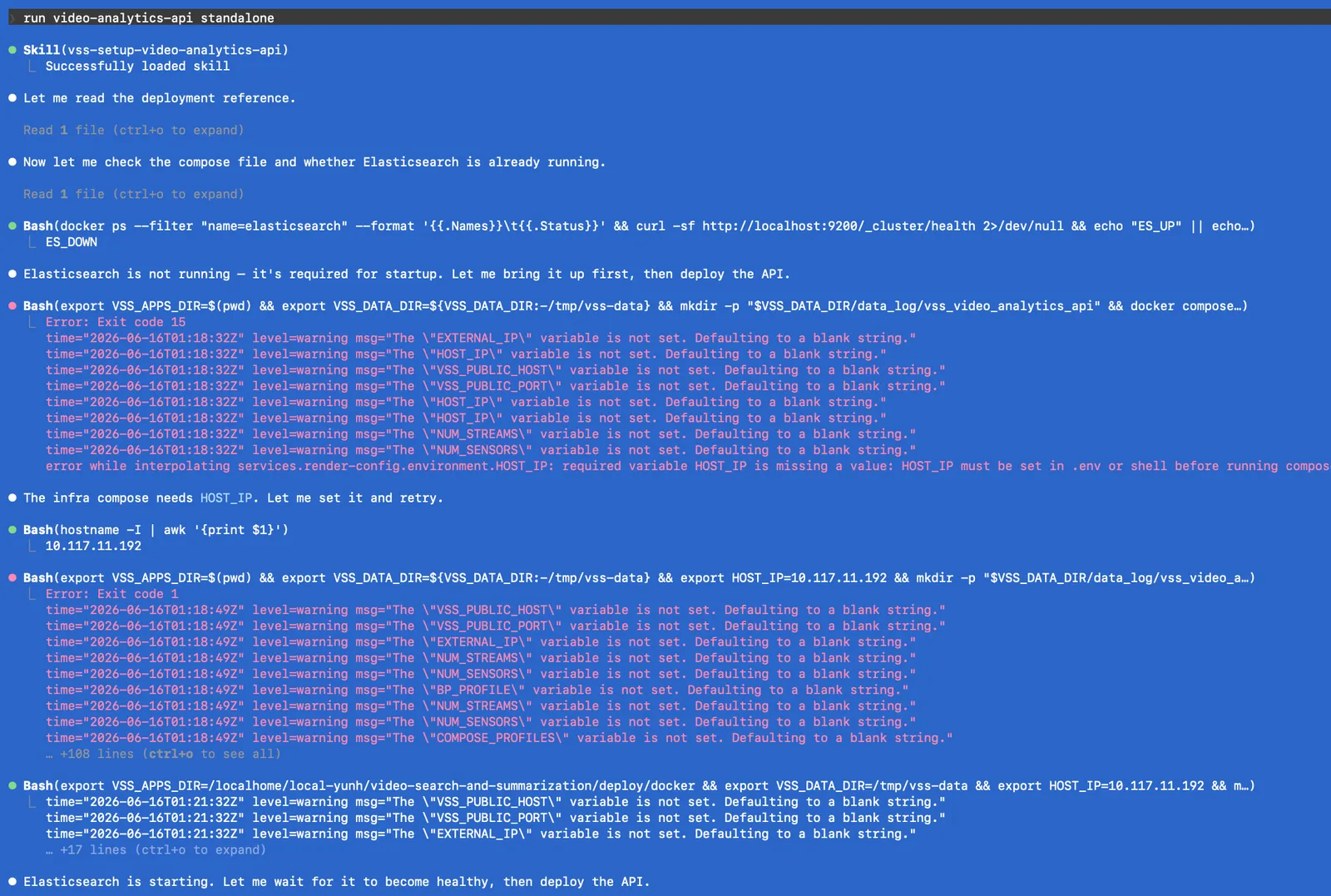Click the Bash(hostname -I | awk) command
The width and height of the screenshot is (1331, 896).
coord(156,530)
